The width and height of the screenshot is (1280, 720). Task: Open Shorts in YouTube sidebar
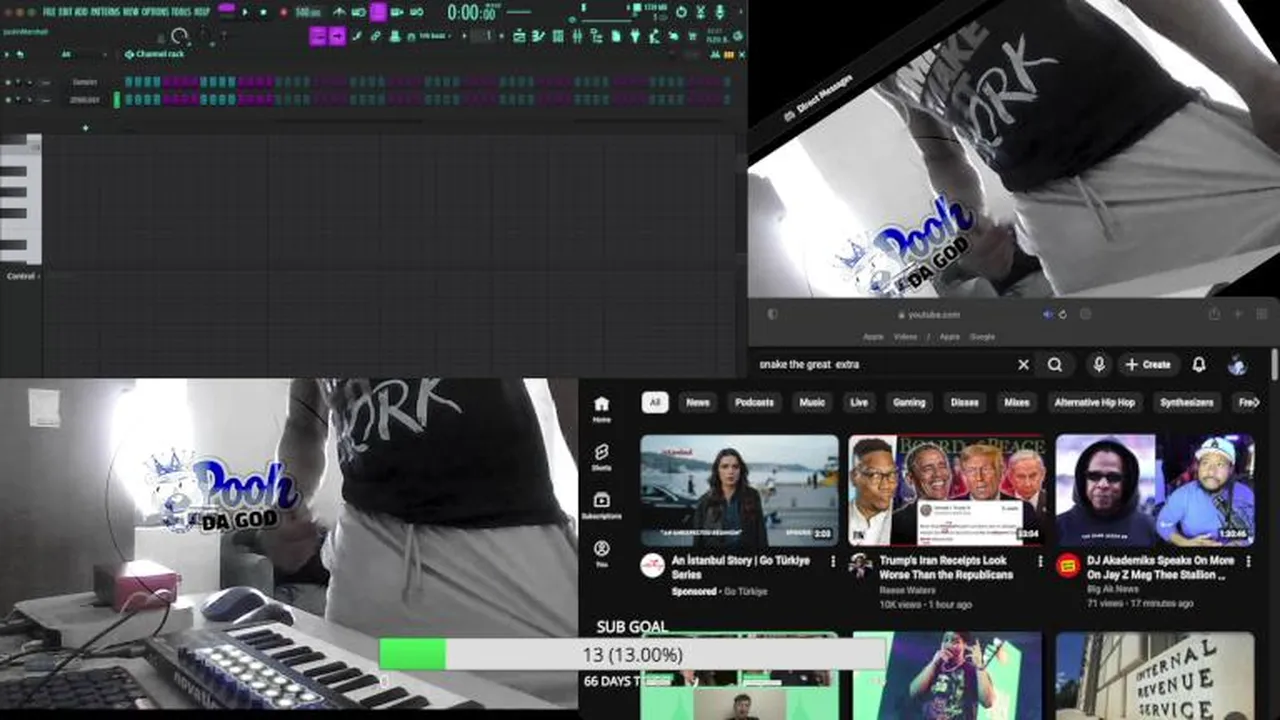click(601, 457)
